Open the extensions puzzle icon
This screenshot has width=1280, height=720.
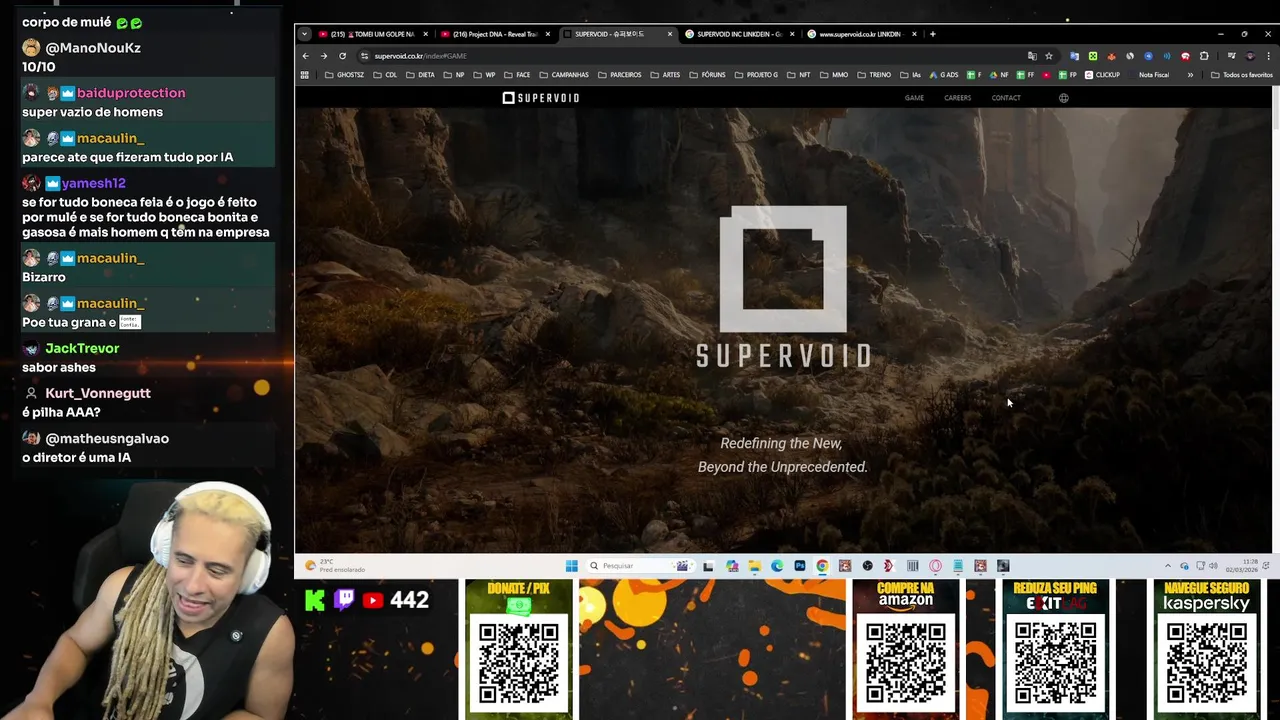click(x=1204, y=56)
